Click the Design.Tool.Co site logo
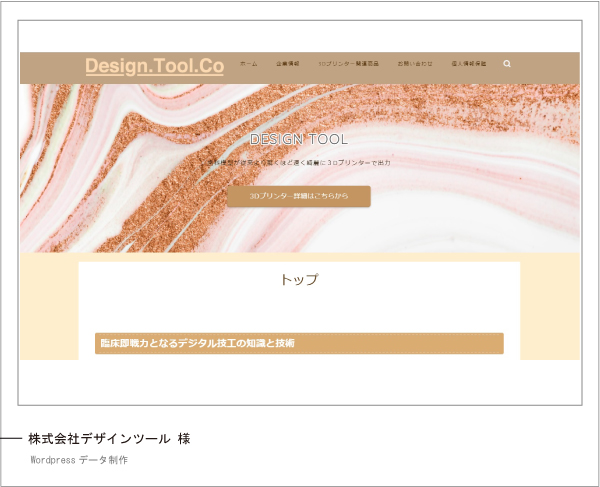600x487 pixels. point(154,66)
